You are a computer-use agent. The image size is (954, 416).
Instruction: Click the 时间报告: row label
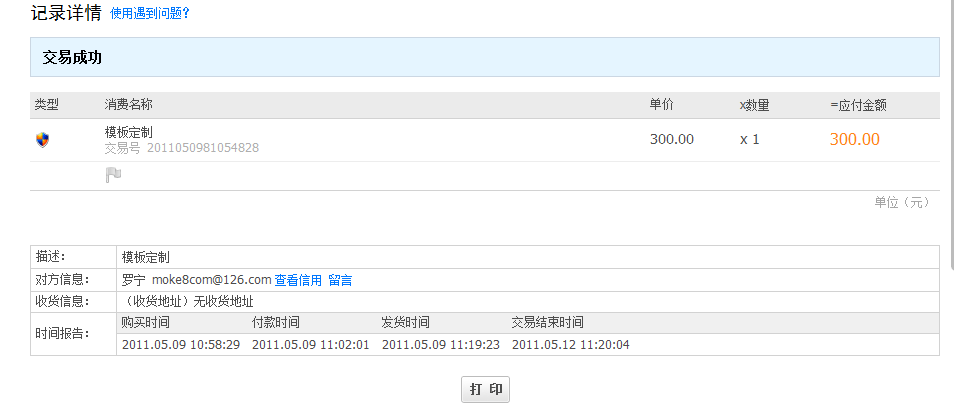[62, 334]
